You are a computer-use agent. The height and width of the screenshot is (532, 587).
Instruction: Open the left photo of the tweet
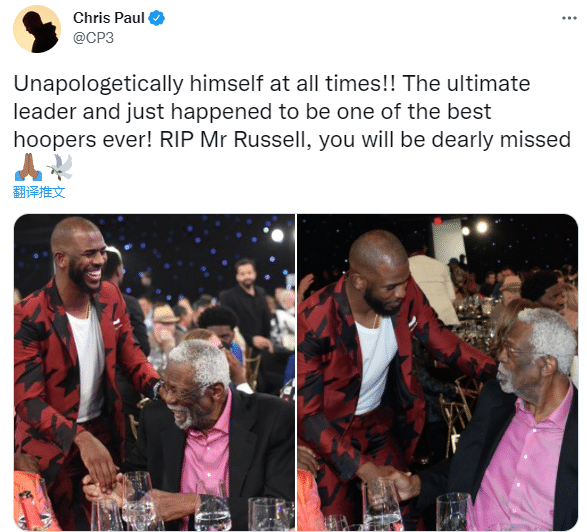[154, 372]
